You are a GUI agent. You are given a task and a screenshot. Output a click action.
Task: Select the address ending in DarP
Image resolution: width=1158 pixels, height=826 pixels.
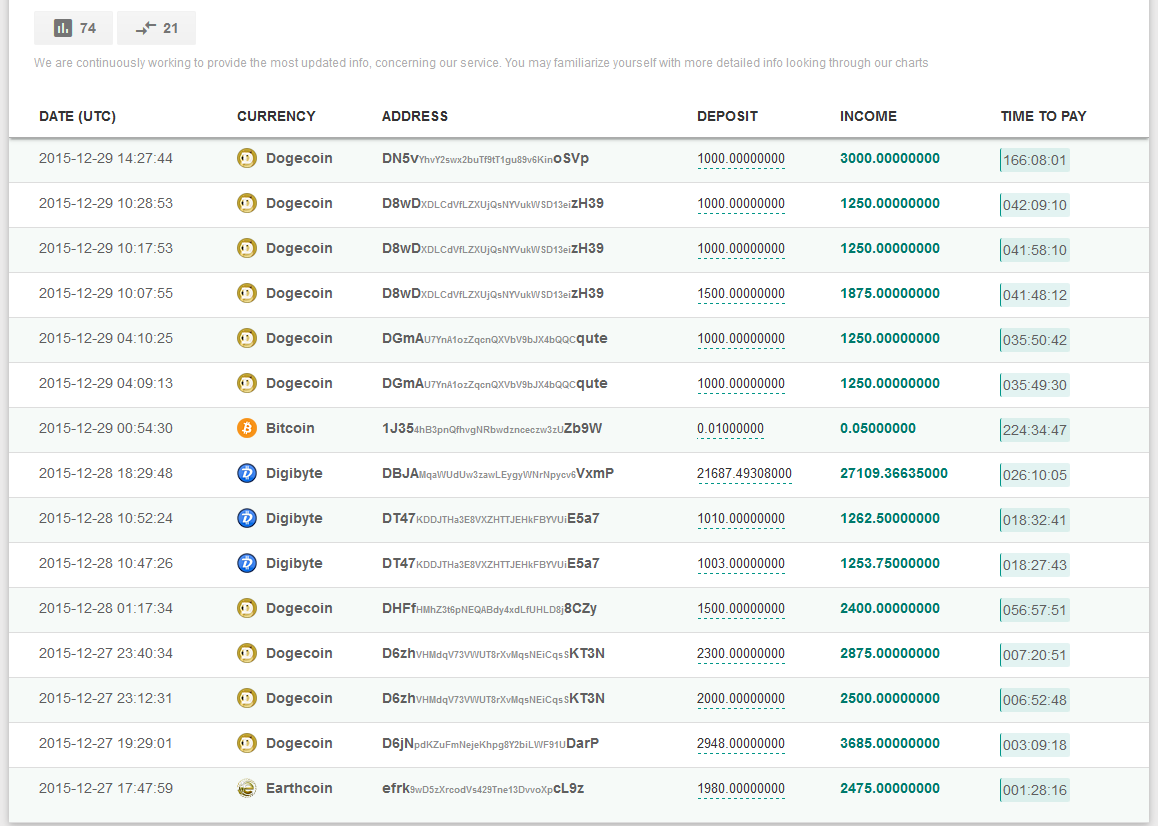pos(490,743)
